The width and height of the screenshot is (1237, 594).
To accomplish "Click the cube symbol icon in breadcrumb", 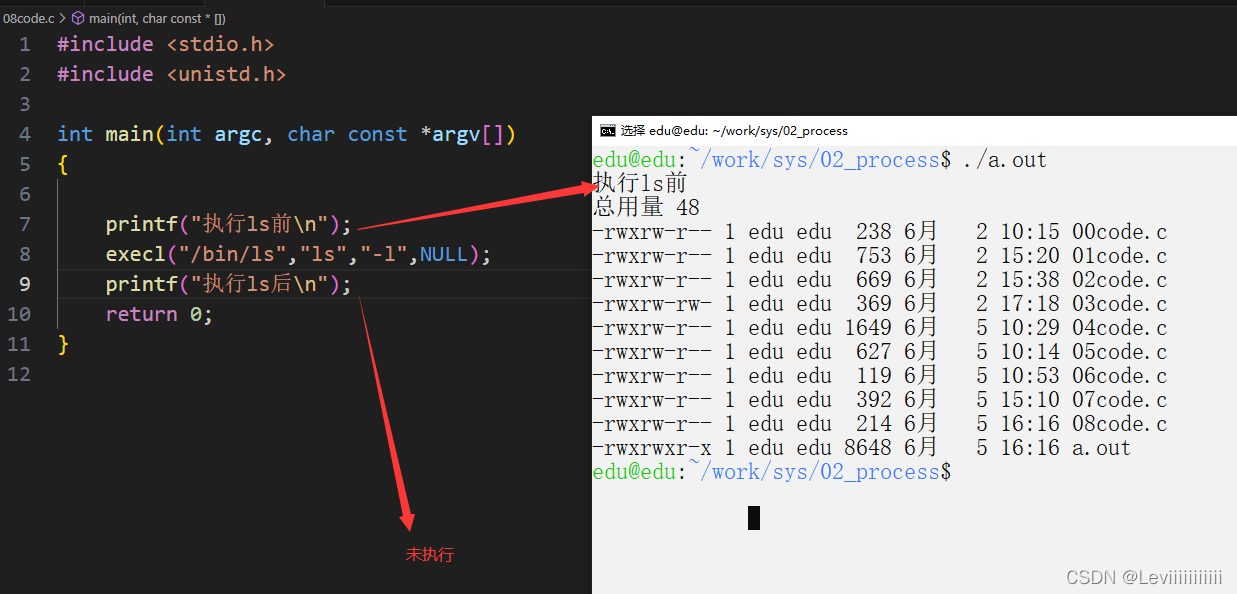I will click(x=78, y=17).
